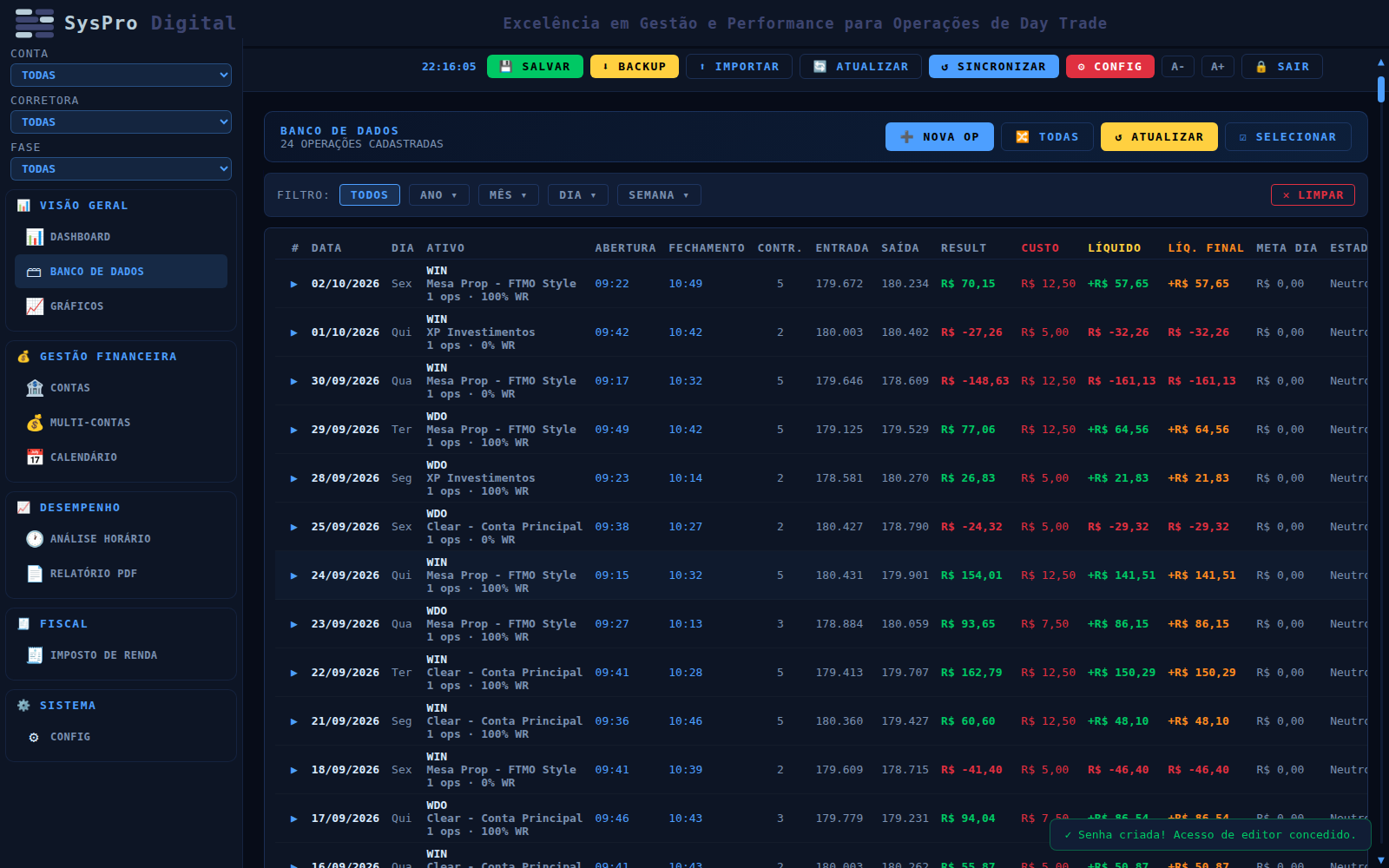Decrease font size with A- button

pos(1178,67)
